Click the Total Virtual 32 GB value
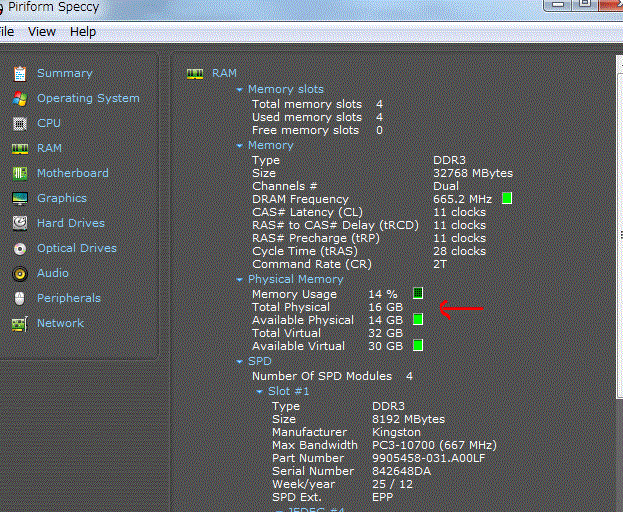623x512 pixels. tap(385, 333)
